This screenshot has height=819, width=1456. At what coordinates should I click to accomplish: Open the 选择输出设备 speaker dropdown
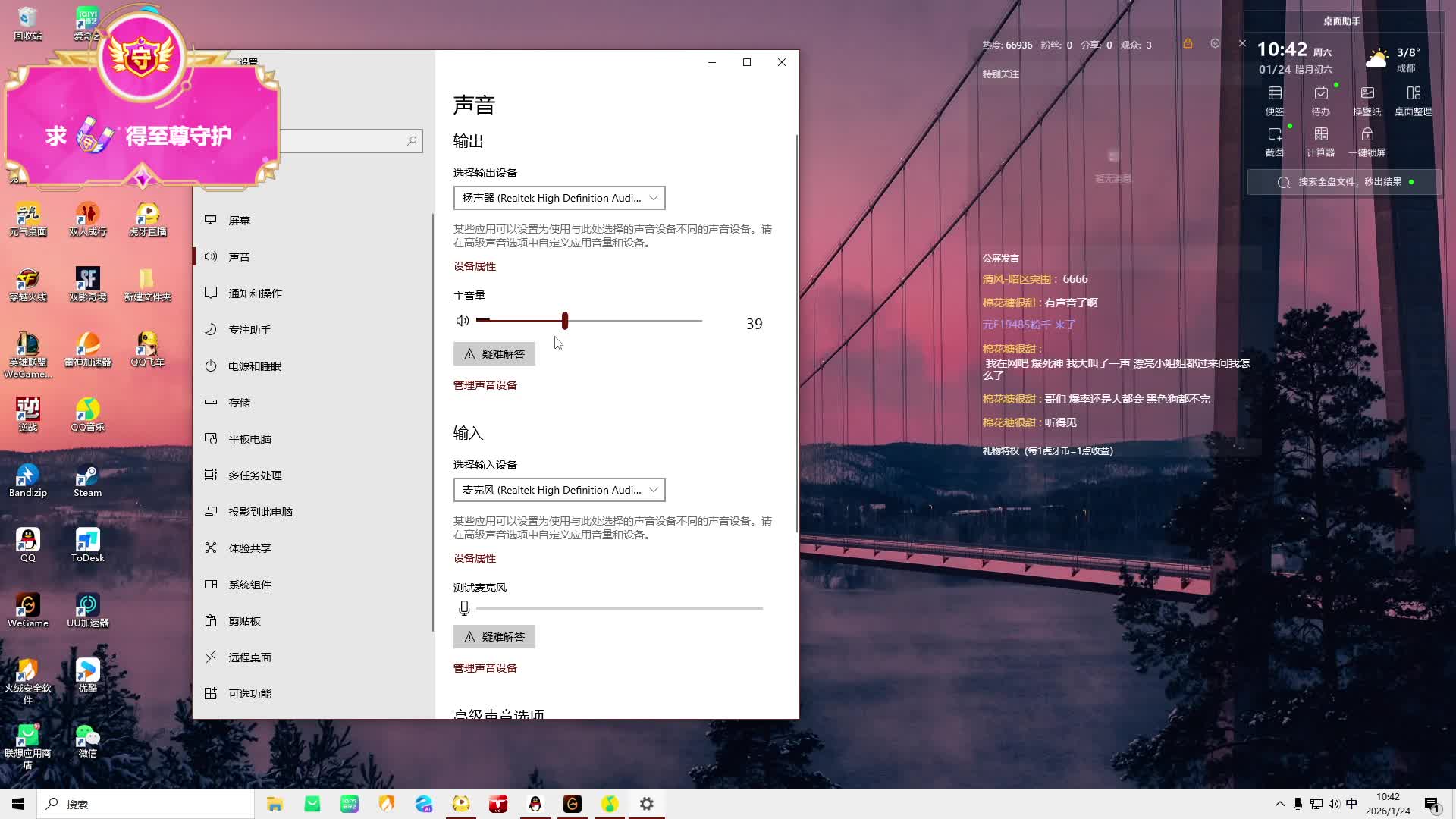click(559, 198)
